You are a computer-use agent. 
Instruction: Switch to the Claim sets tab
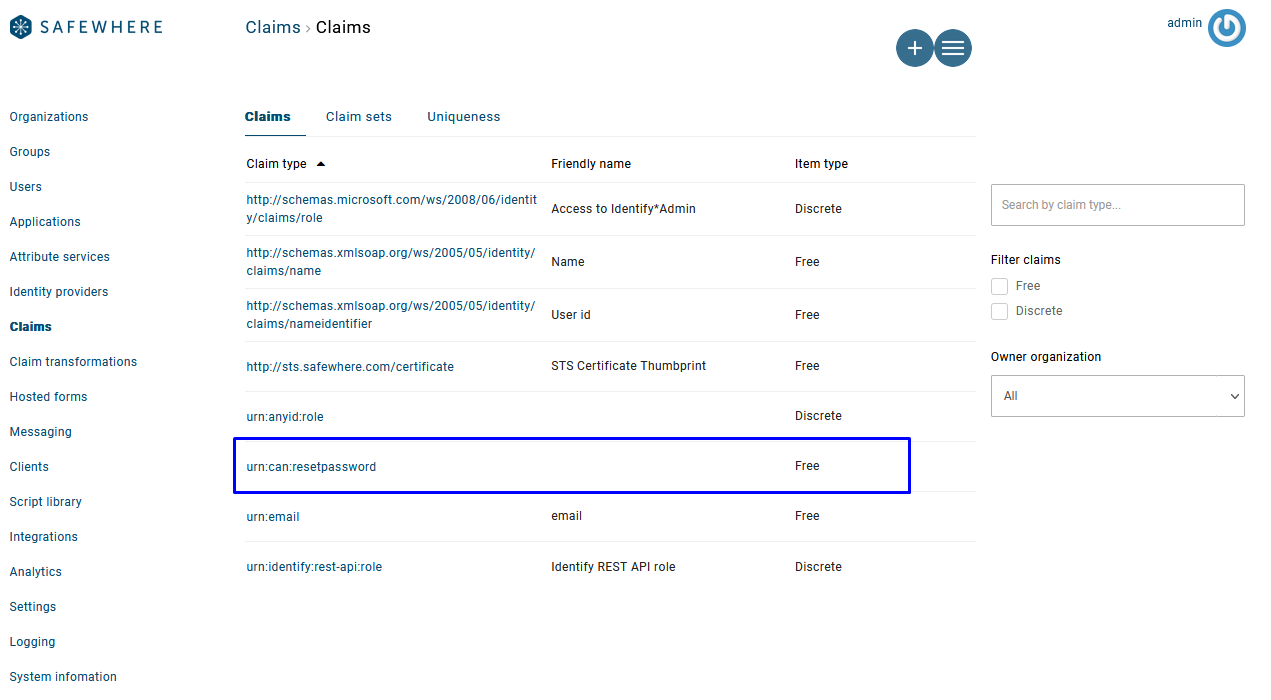click(x=358, y=117)
